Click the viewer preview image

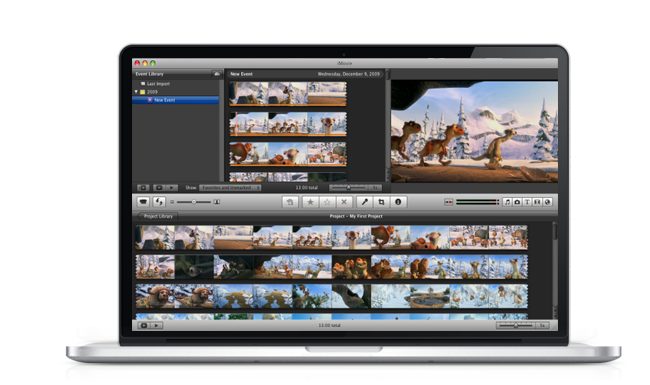474,131
